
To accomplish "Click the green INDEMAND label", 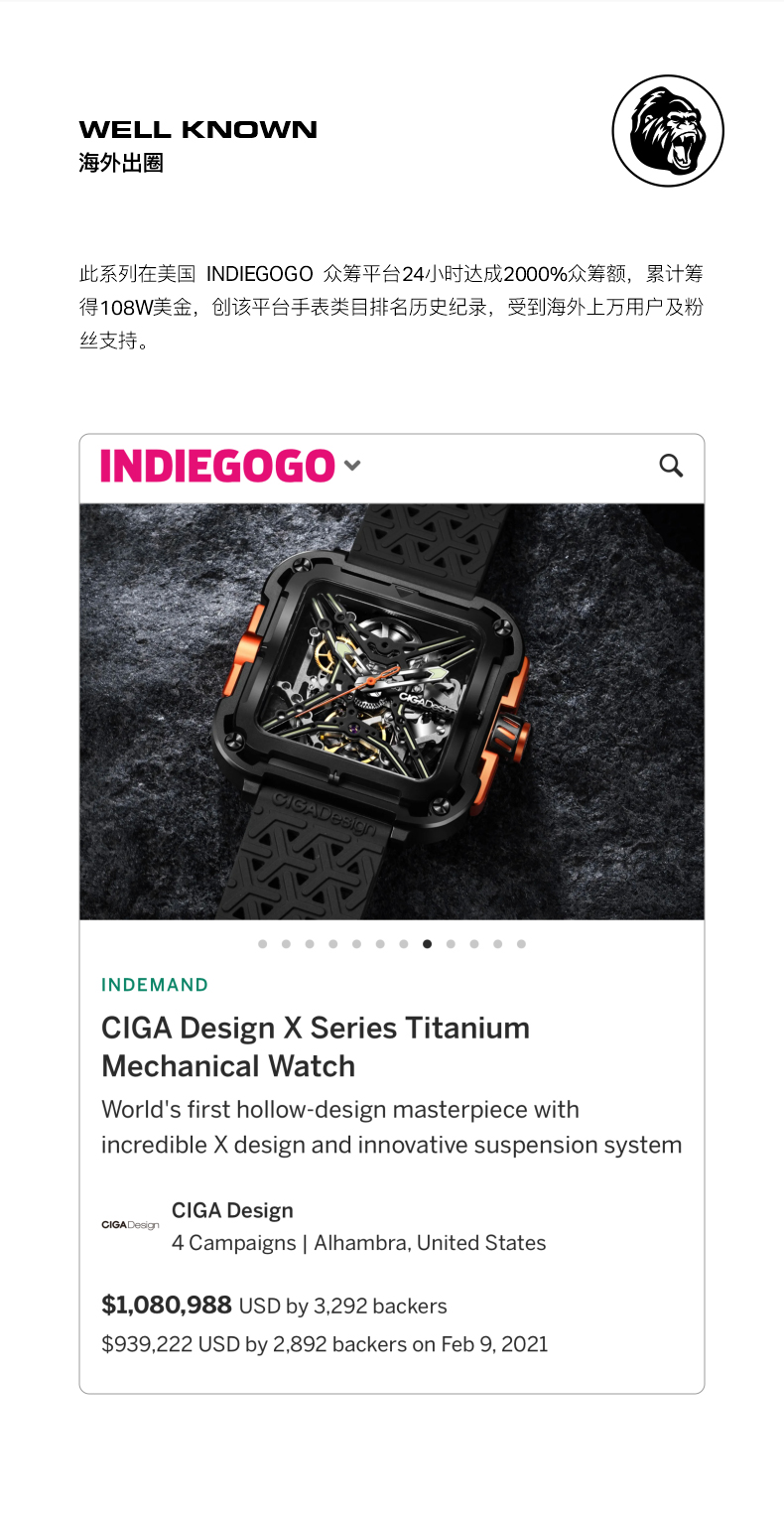I will pos(155,985).
